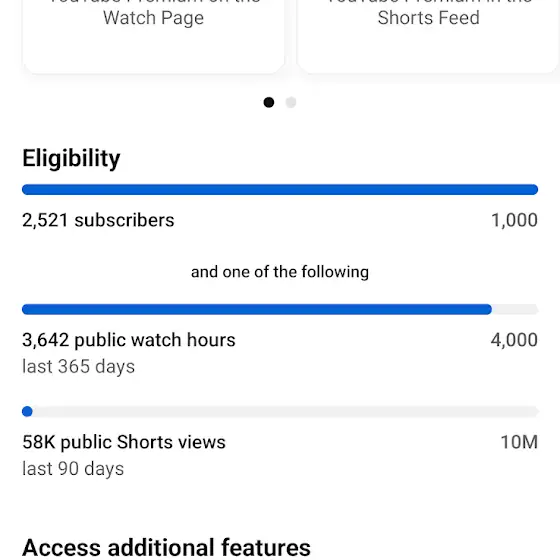Click the subscribers progress bar
The width and height of the screenshot is (560, 560).
click(x=280, y=190)
